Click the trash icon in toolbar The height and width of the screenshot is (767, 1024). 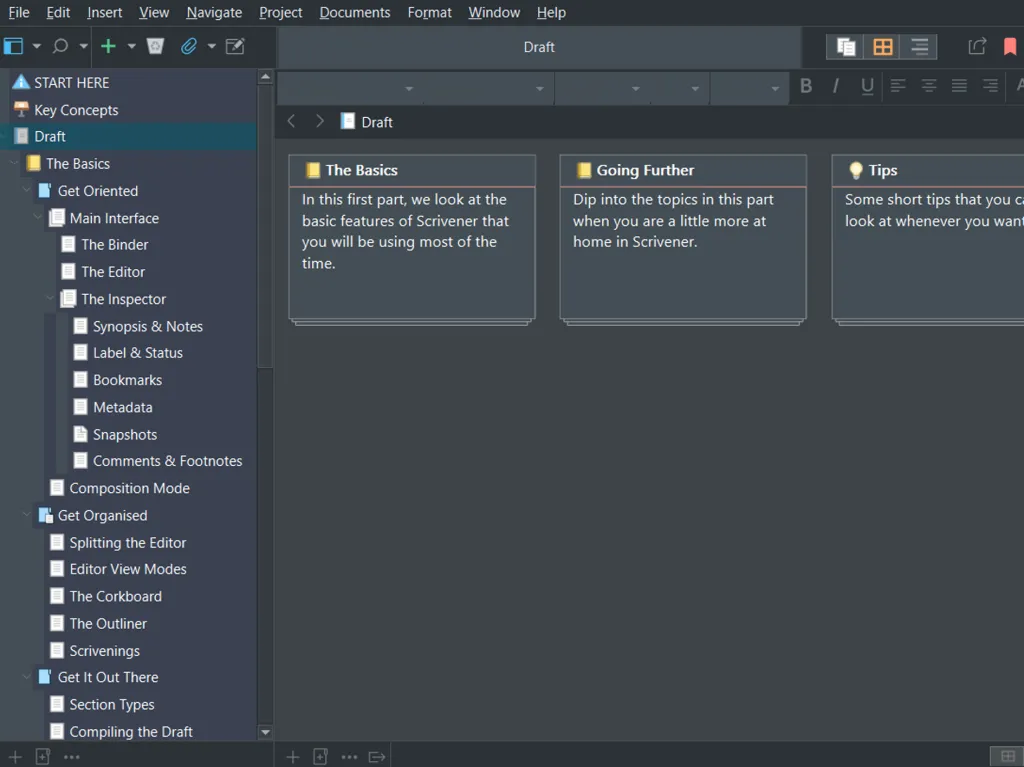tap(155, 46)
